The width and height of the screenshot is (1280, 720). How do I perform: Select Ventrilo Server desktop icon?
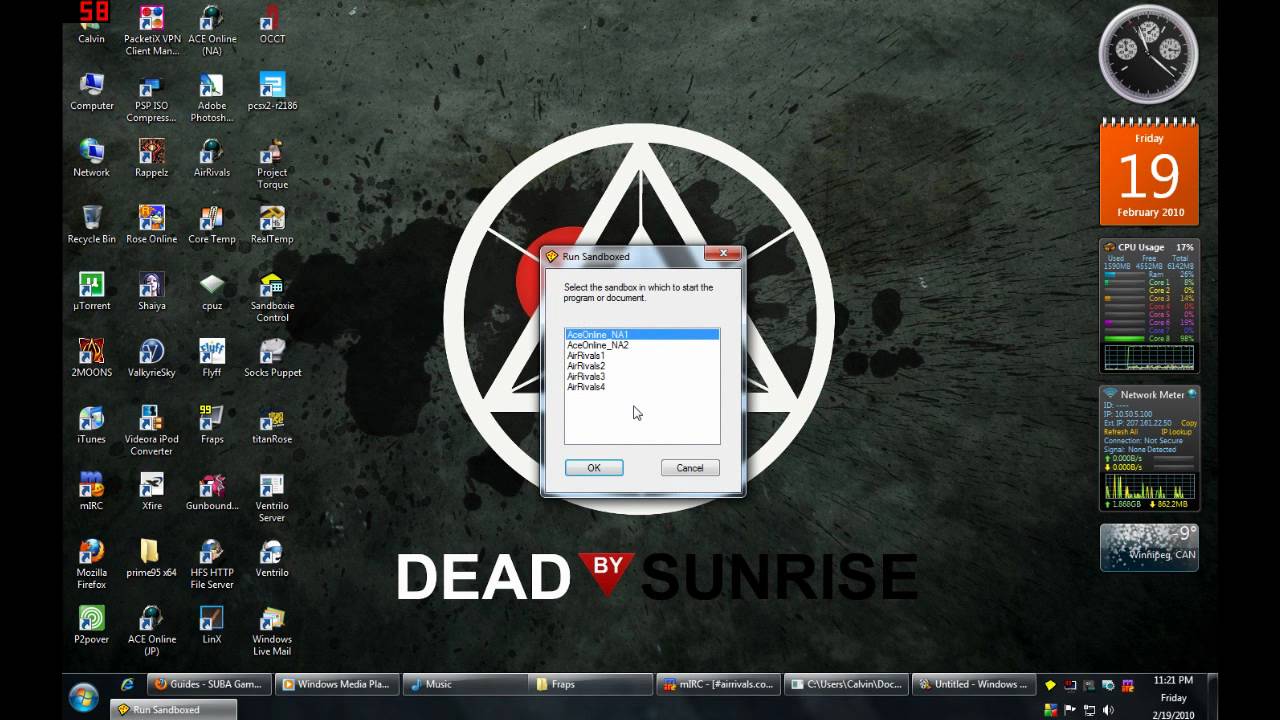tap(272, 497)
